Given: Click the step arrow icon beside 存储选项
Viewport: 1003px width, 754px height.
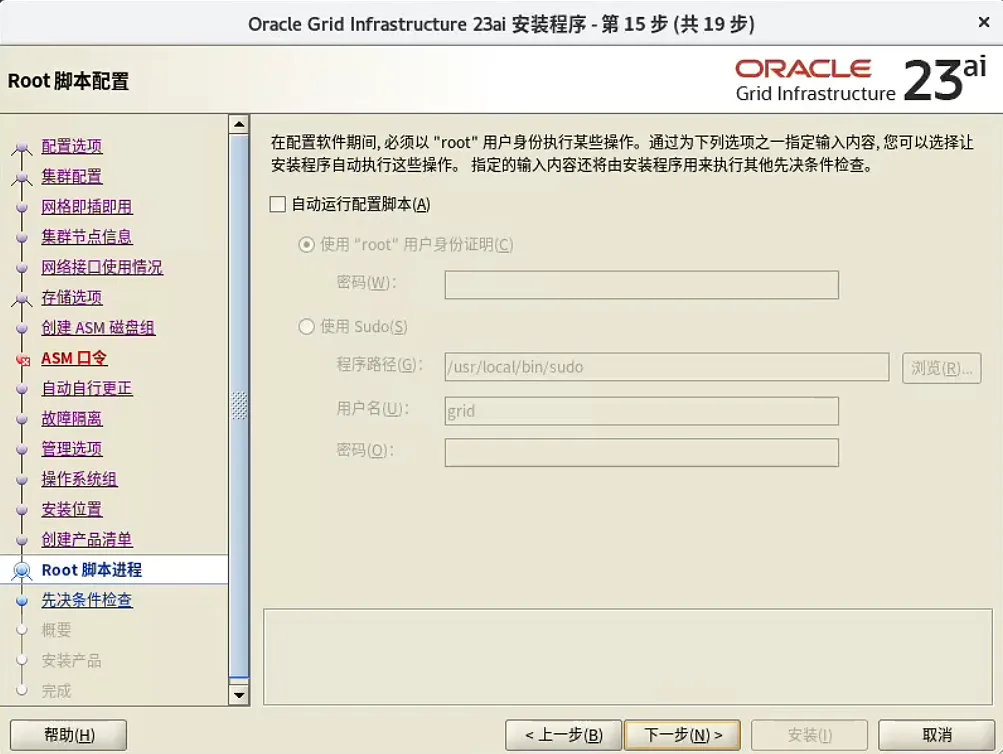Looking at the screenshot, I should click(24, 297).
